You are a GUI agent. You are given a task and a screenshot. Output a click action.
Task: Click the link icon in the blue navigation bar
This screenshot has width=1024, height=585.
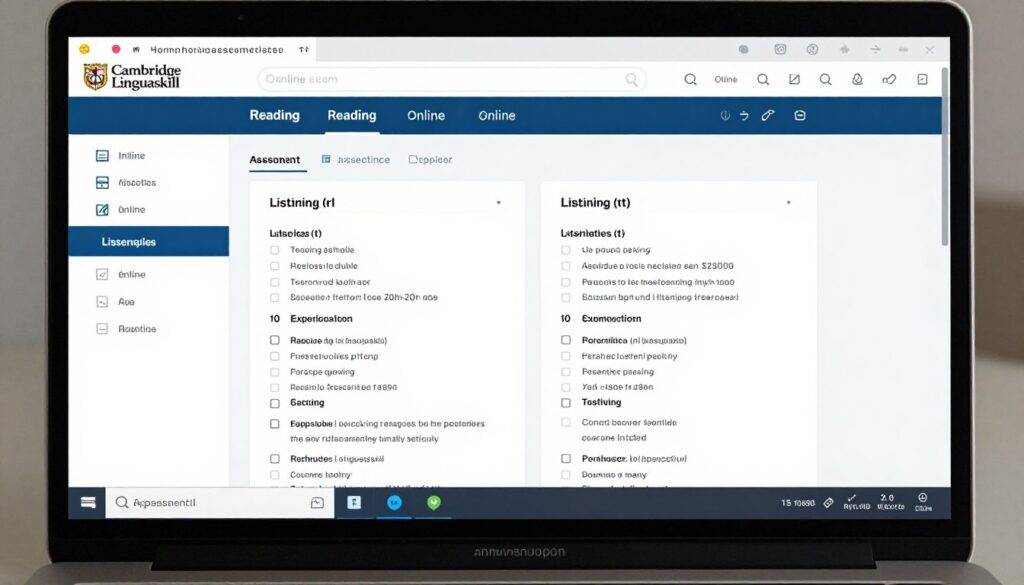[x=768, y=116]
